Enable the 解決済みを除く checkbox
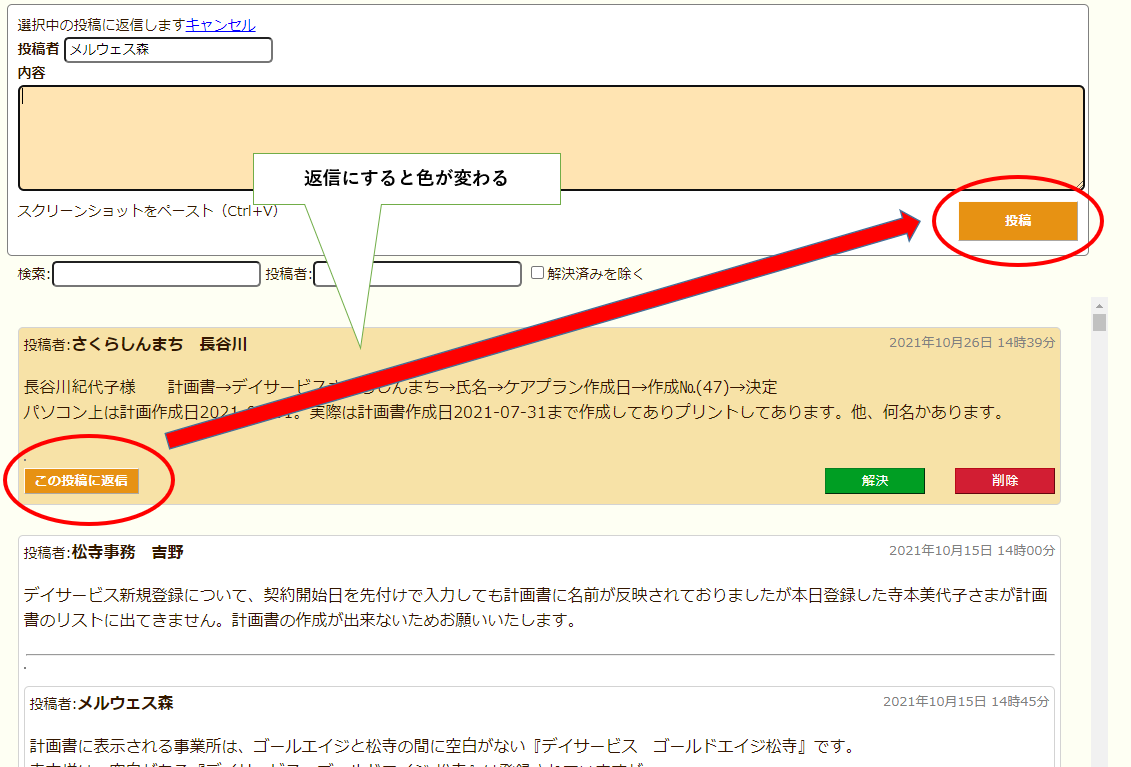The width and height of the screenshot is (1131, 767). (537, 273)
